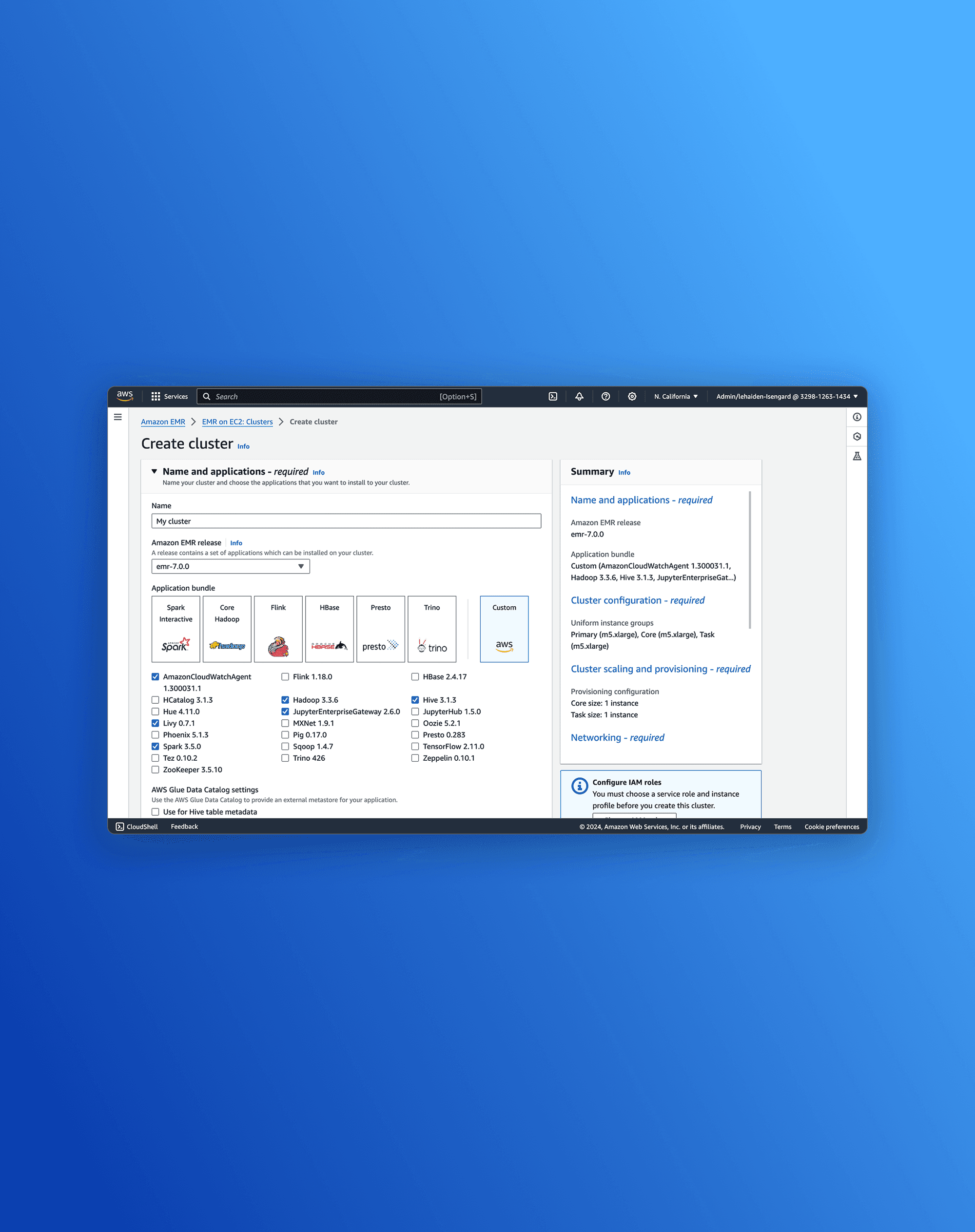Jump to Cluster configuration in the Summary
975x1232 pixels.
pos(637,600)
